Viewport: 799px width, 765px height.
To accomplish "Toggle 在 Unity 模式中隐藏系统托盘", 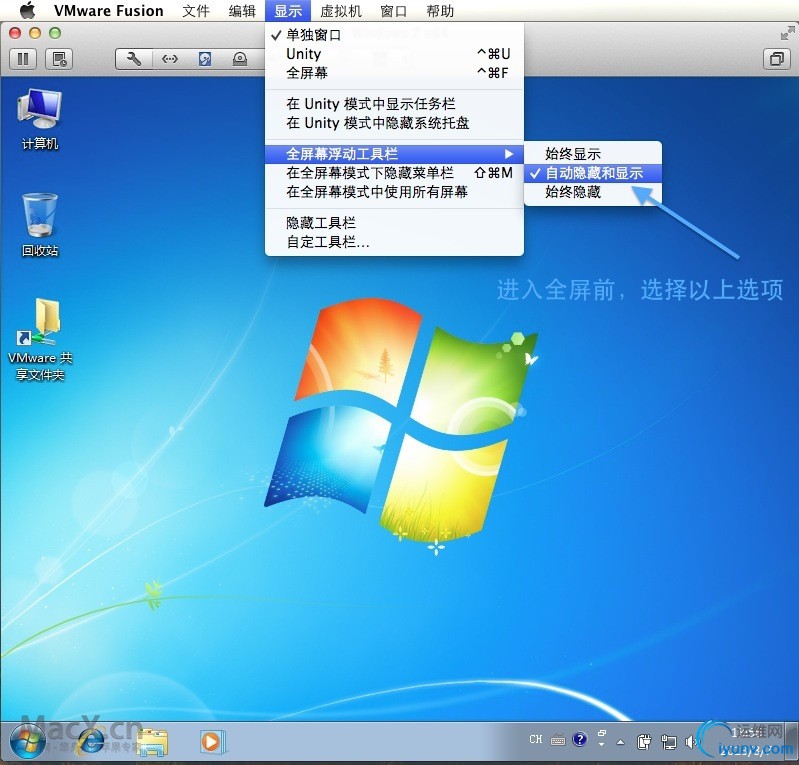I will tap(394, 123).
